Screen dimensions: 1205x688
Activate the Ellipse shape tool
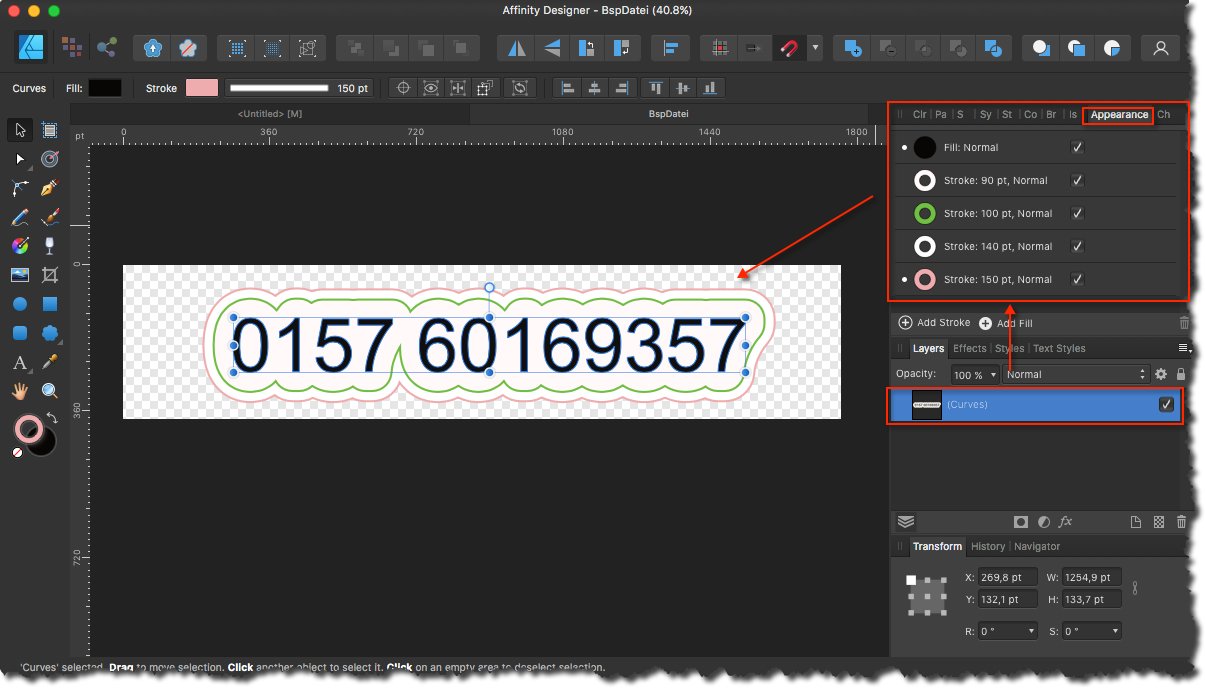point(20,304)
